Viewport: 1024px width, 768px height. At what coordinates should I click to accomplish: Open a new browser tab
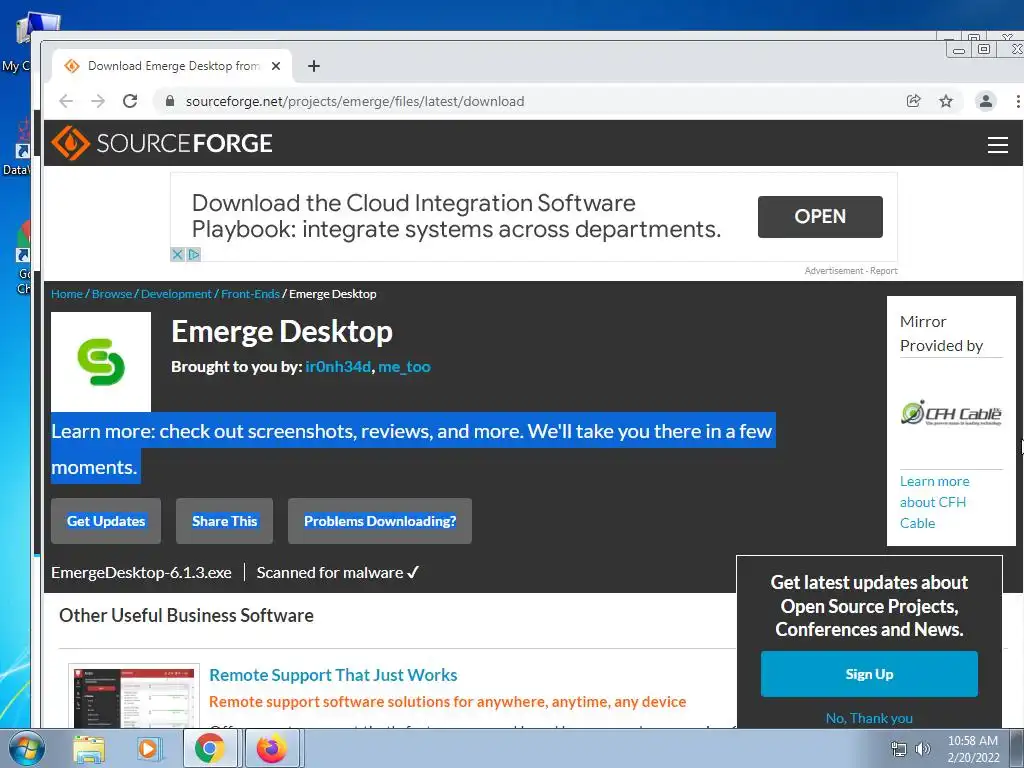click(313, 66)
